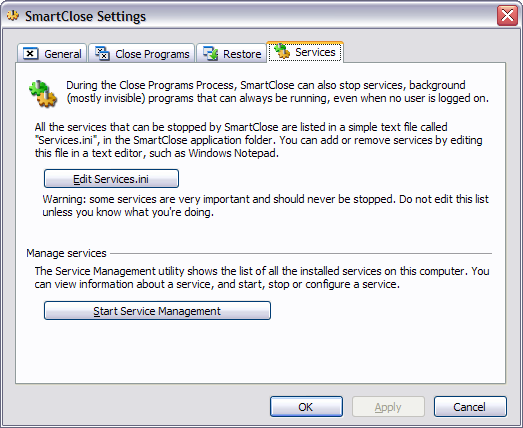Click the paragraph mentioning Windows Notepad
The width and height of the screenshot is (523, 428).
[258, 140]
